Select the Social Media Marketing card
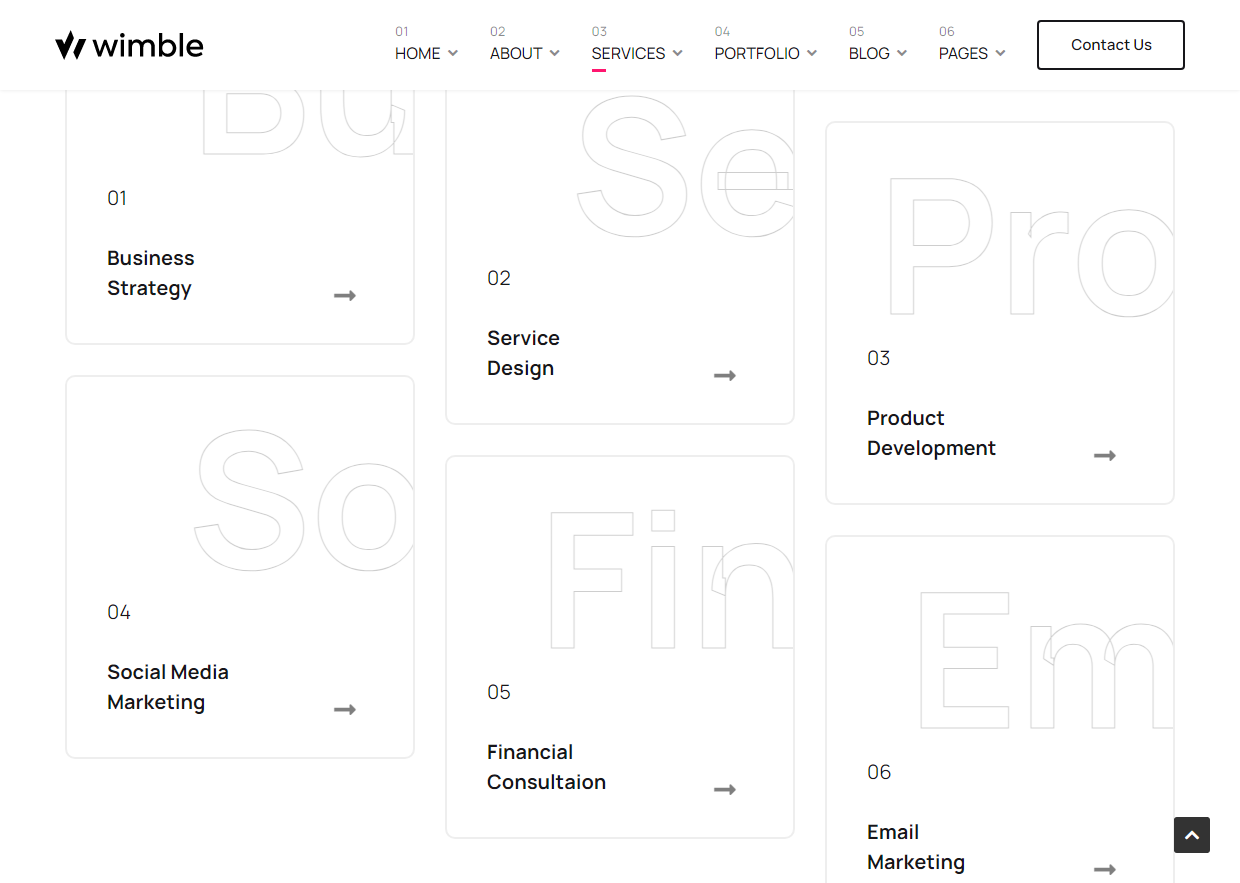The image size is (1240, 883). [240, 567]
